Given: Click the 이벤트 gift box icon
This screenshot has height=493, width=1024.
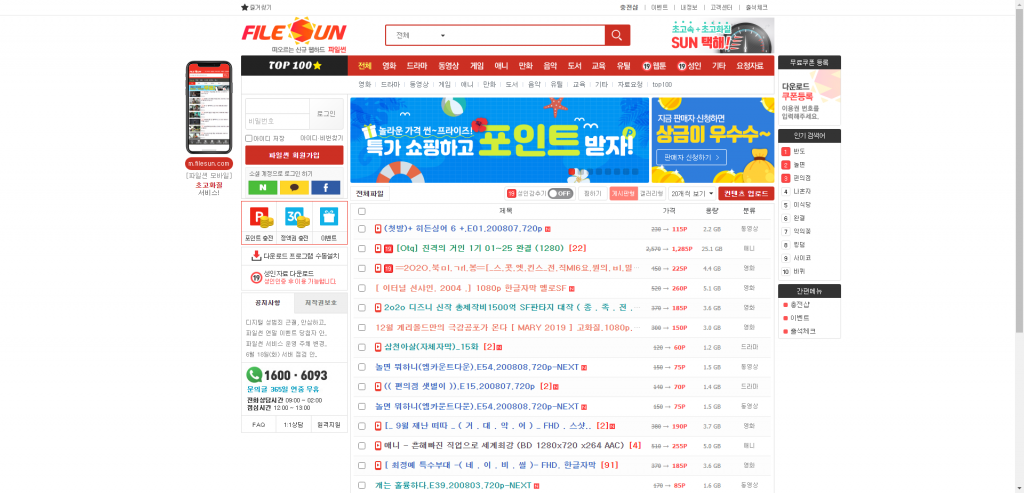Looking at the screenshot, I should coord(328,217).
